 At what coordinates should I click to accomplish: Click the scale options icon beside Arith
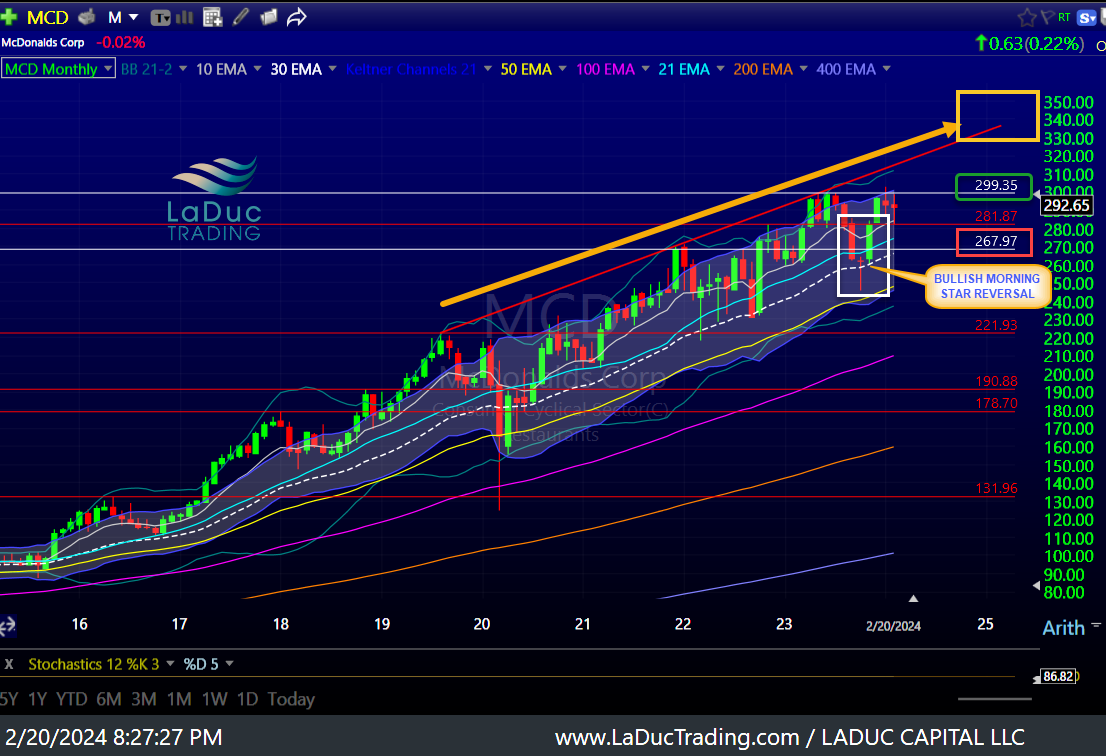point(1095,625)
